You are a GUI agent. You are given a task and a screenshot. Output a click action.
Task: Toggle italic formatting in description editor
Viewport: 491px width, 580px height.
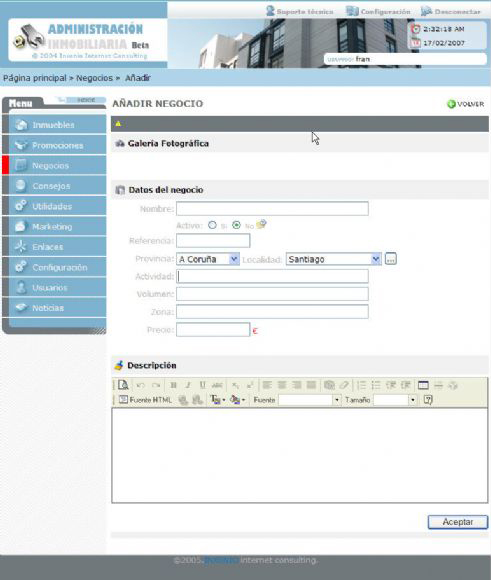(188, 385)
